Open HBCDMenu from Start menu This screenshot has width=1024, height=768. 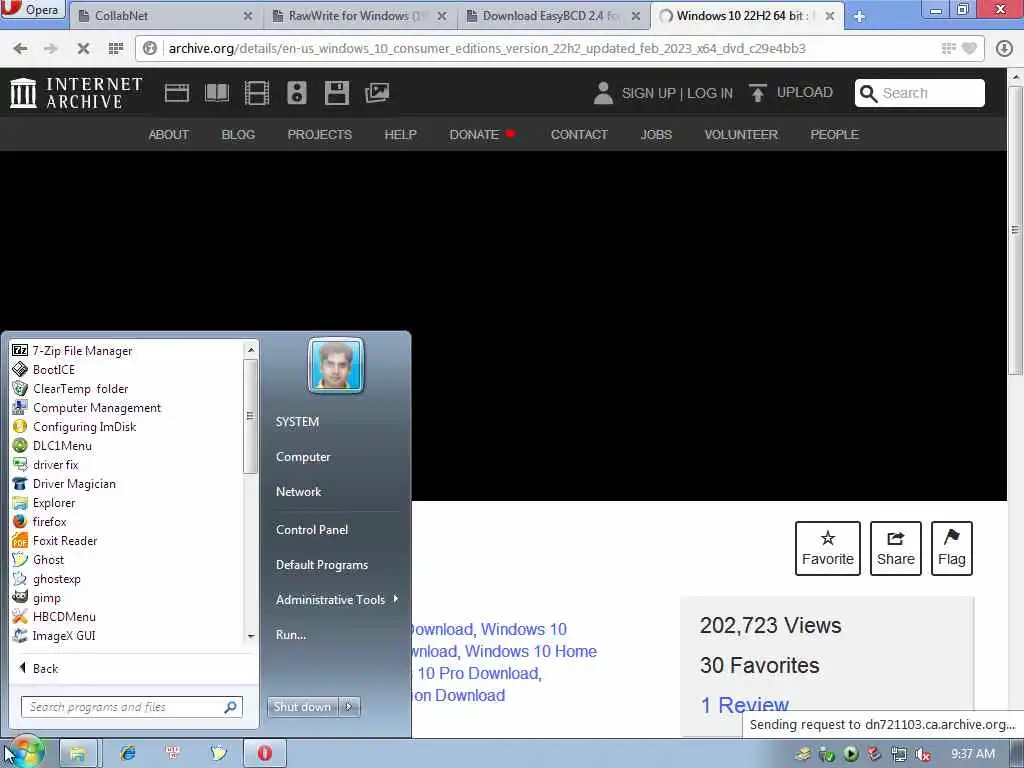(x=54, y=616)
